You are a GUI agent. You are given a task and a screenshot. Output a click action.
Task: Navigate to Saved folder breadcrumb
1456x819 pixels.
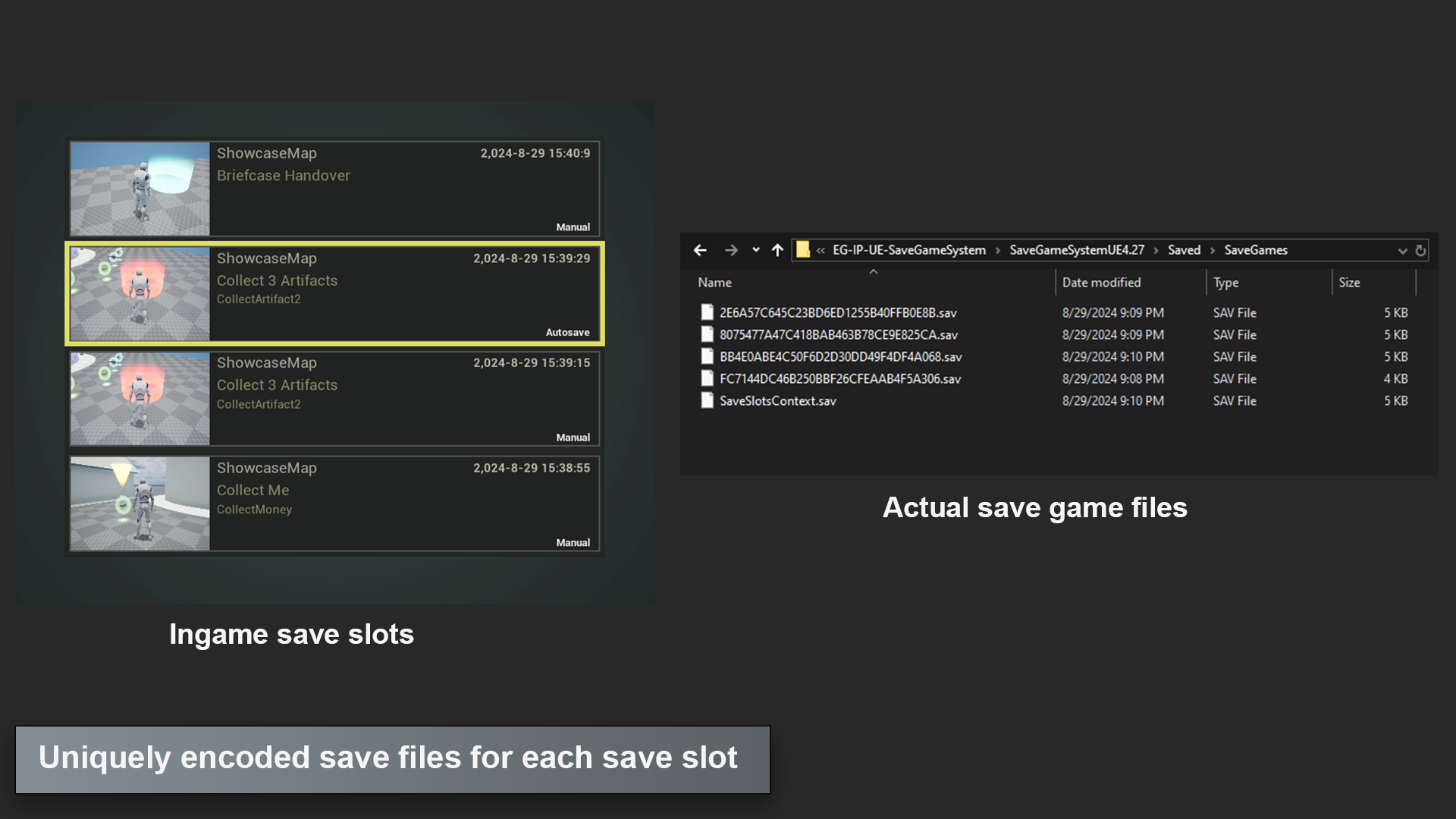pos(1184,250)
